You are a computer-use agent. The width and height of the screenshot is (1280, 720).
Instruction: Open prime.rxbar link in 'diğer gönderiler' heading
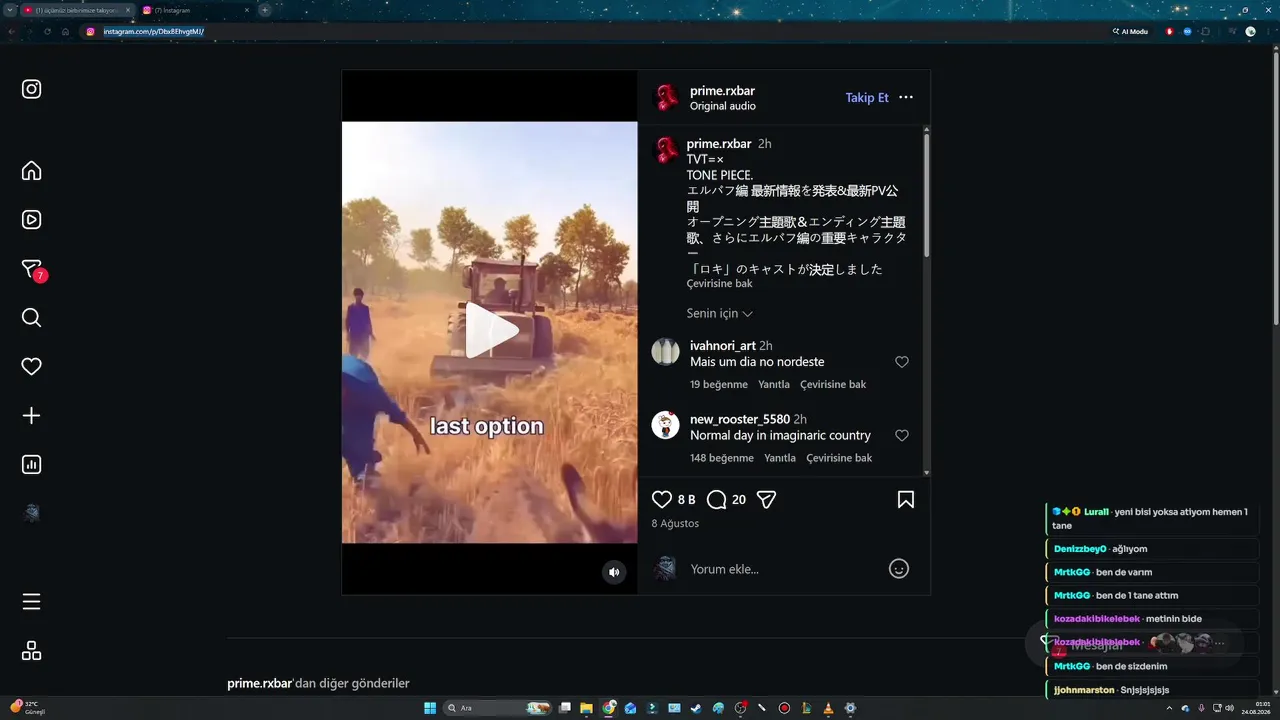coord(260,684)
